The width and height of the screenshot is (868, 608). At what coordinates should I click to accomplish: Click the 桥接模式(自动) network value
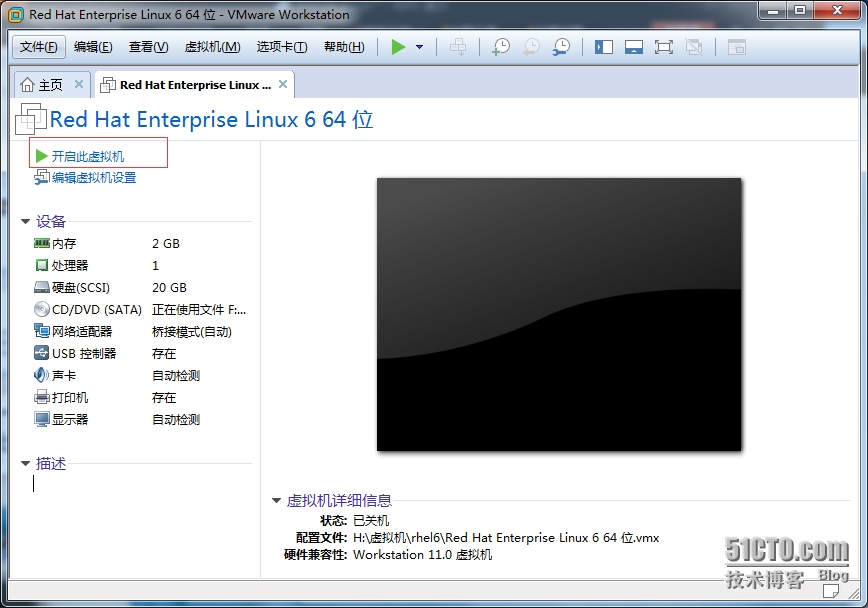pyautogui.click(x=192, y=332)
